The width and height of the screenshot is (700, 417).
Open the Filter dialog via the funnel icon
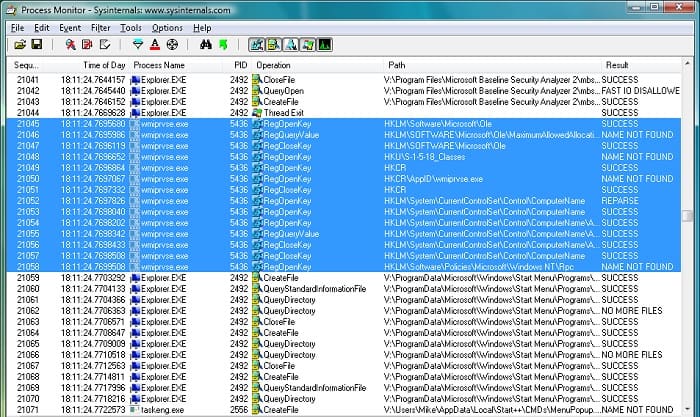pos(138,45)
